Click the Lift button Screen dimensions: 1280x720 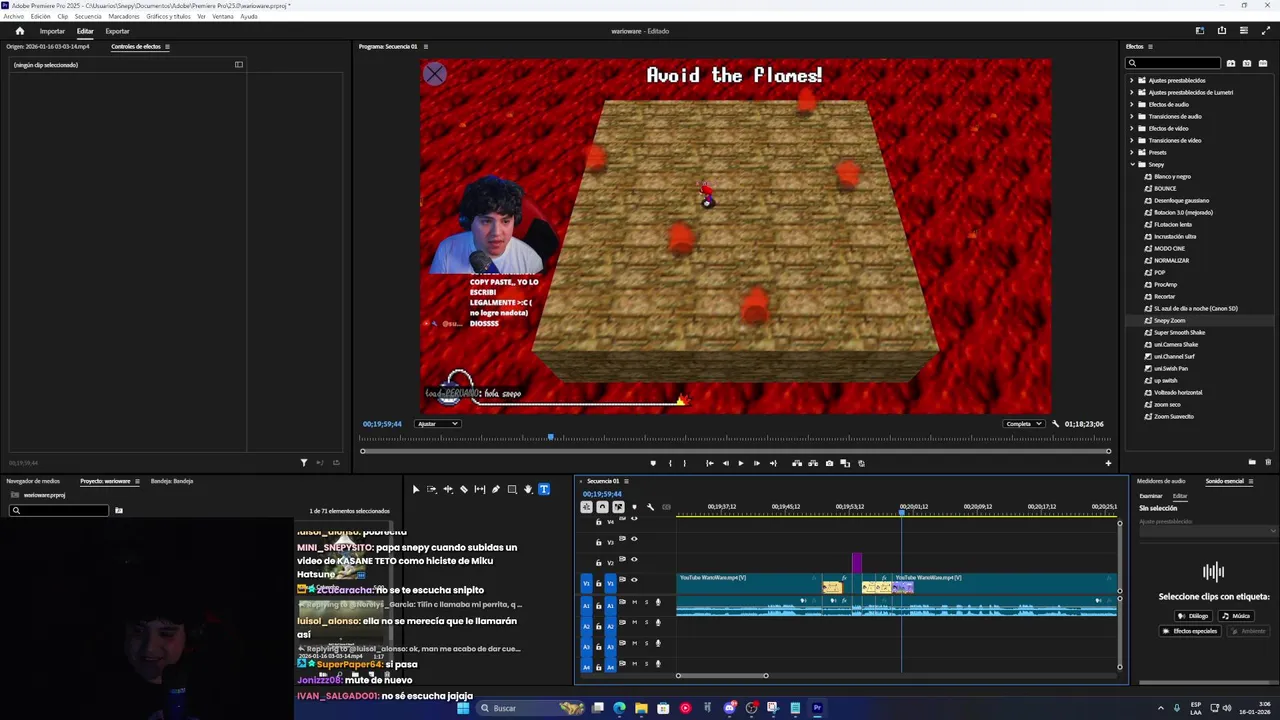tap(797, 463)
